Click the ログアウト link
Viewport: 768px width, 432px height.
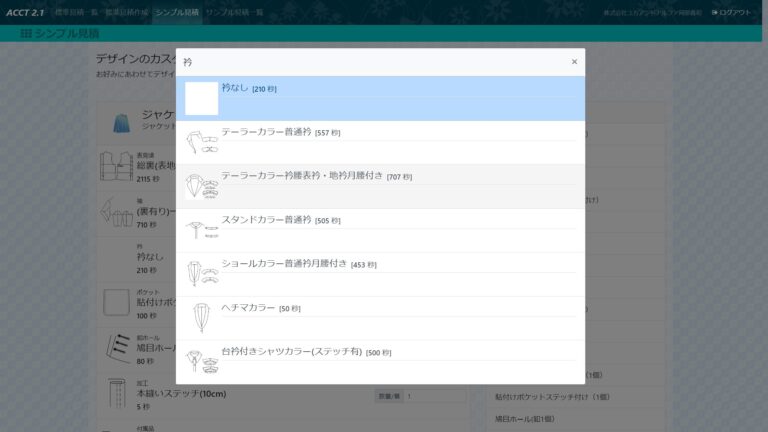click(731, 12)
